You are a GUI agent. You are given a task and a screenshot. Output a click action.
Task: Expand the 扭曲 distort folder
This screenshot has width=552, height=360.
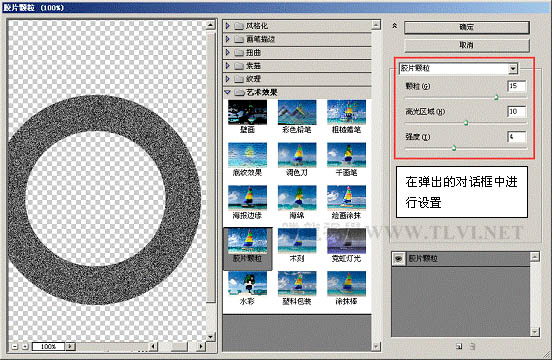[227, 52]
